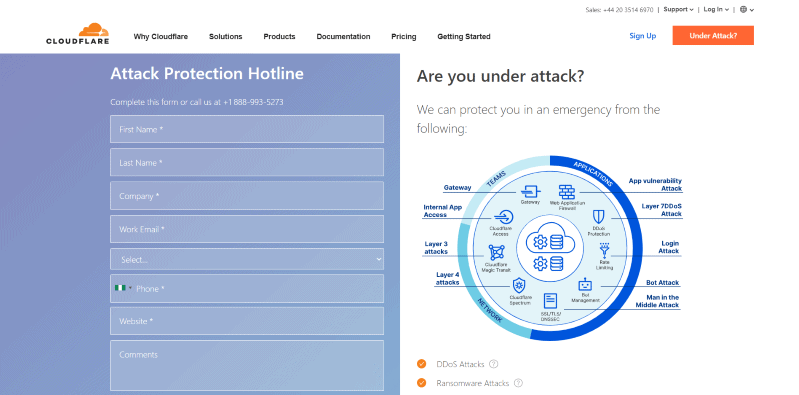Screen dimensions: 799x395
Task: Click the Bot Attack label
Action: [662, 282]
